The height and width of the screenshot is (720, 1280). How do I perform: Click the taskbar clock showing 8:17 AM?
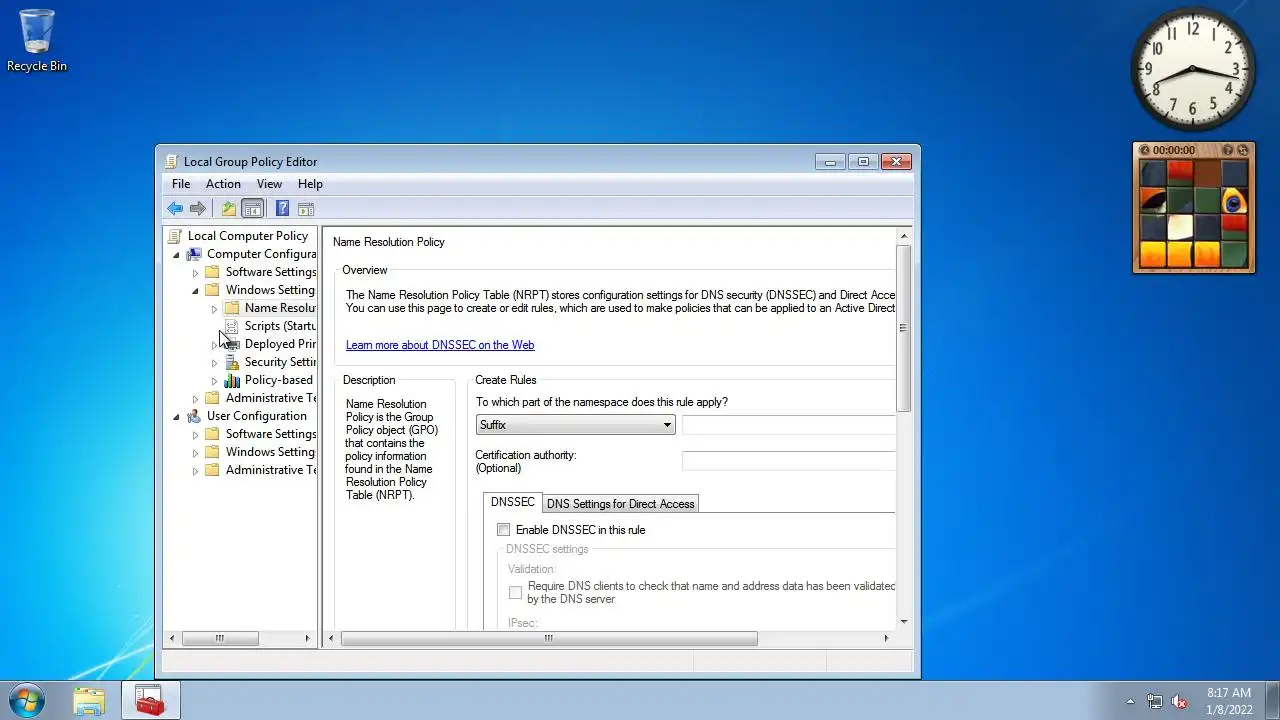[1229, 700]
